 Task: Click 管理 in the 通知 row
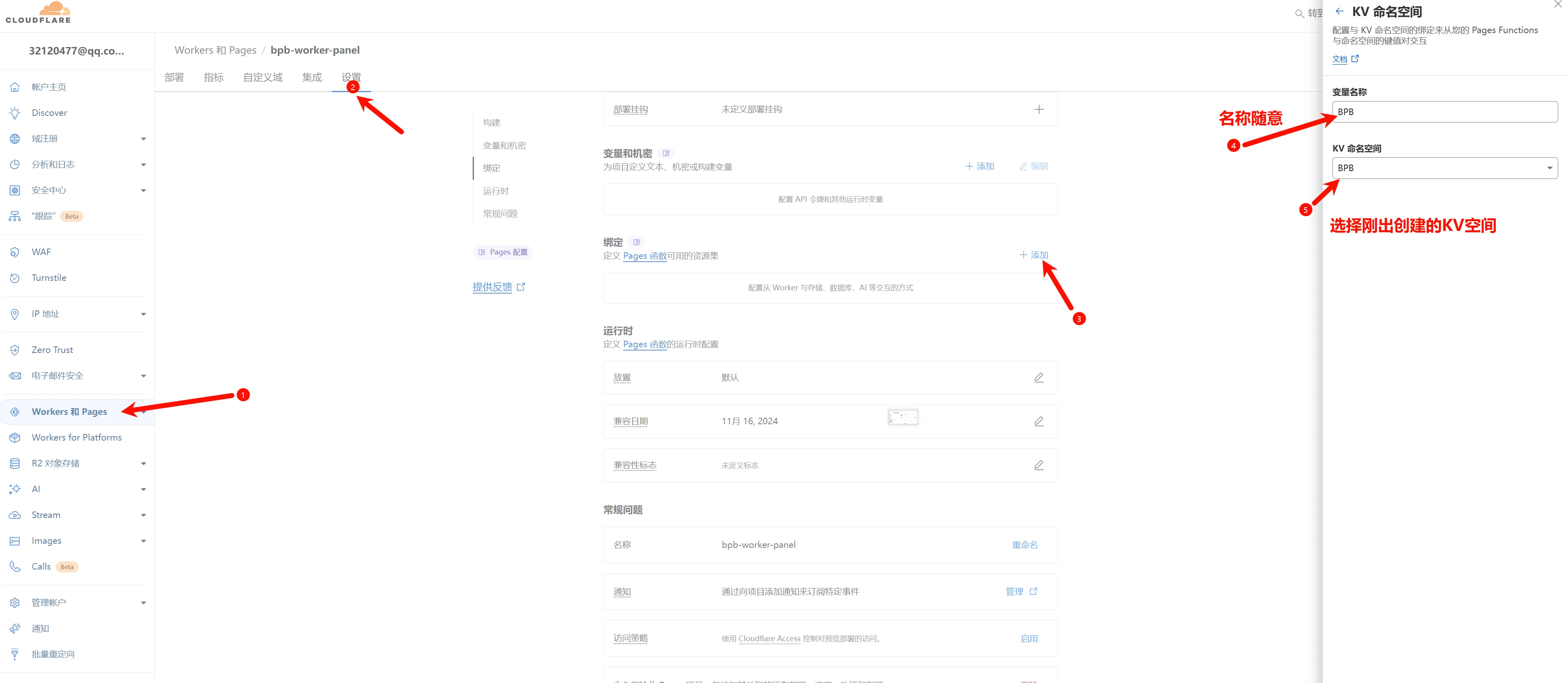pyautogui.click(x=1021, y=592)
